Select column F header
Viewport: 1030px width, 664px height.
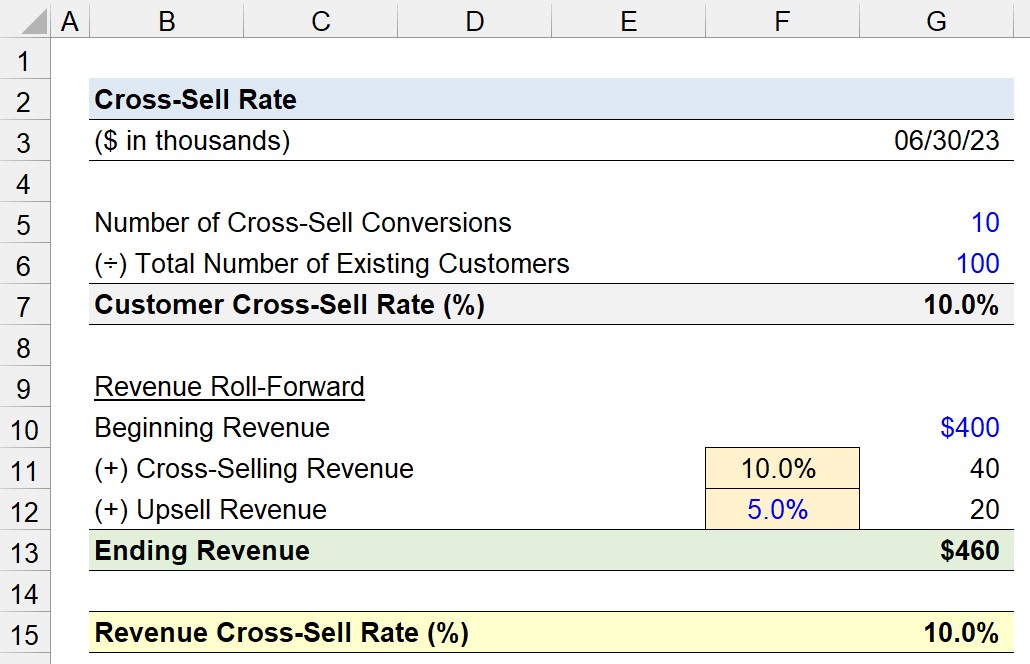(x=781, y=18)
